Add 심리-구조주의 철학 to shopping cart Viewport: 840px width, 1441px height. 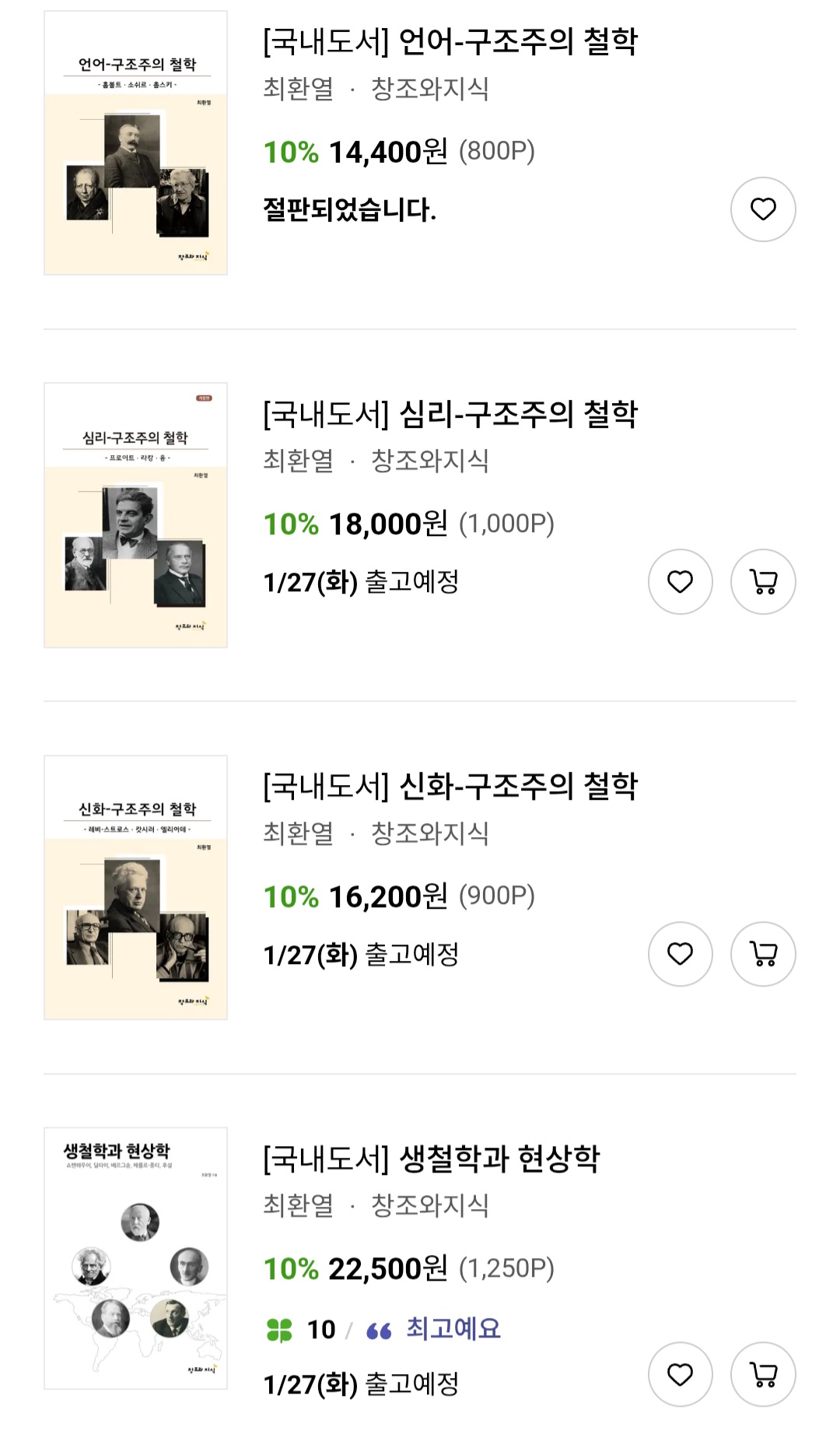763,582
